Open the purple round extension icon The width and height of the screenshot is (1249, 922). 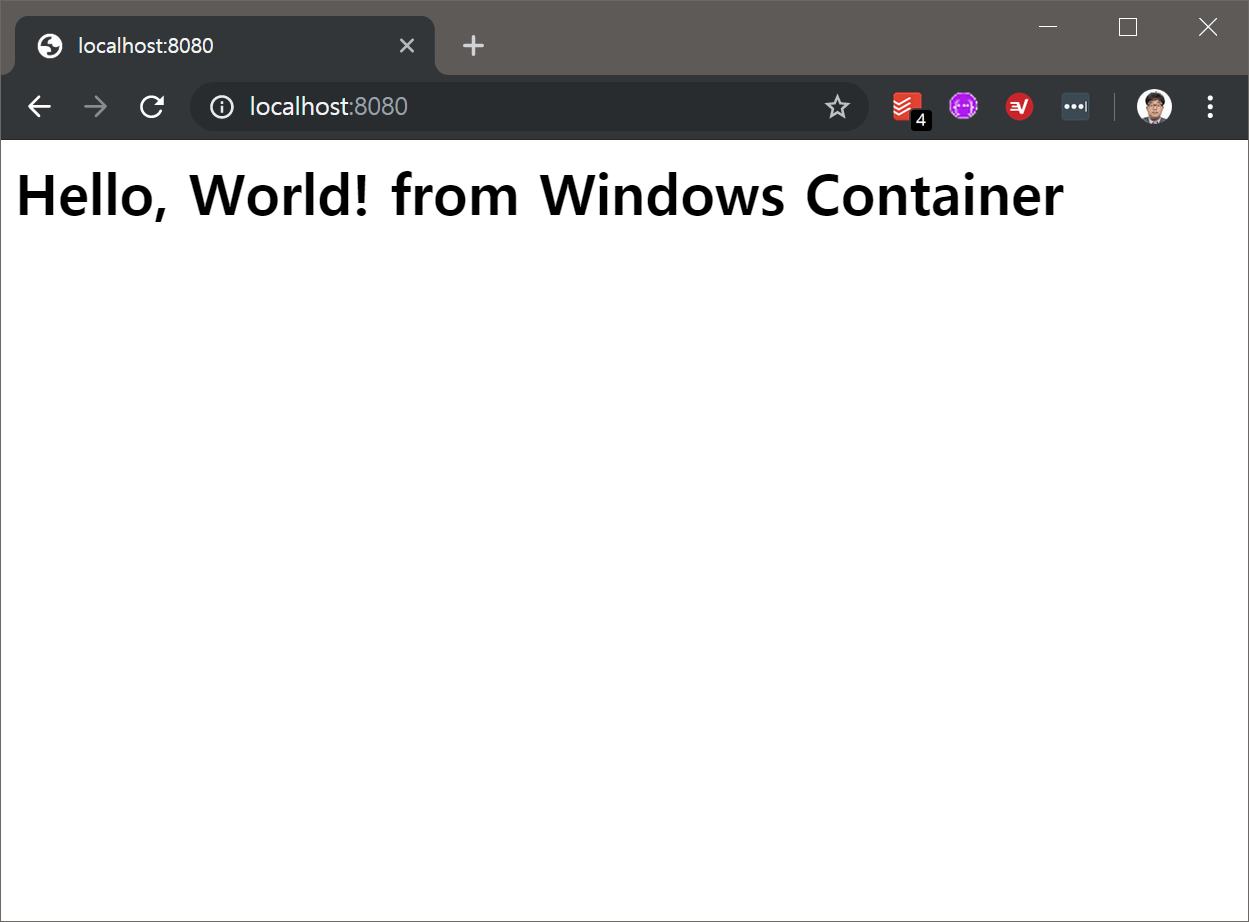[963, 106]
